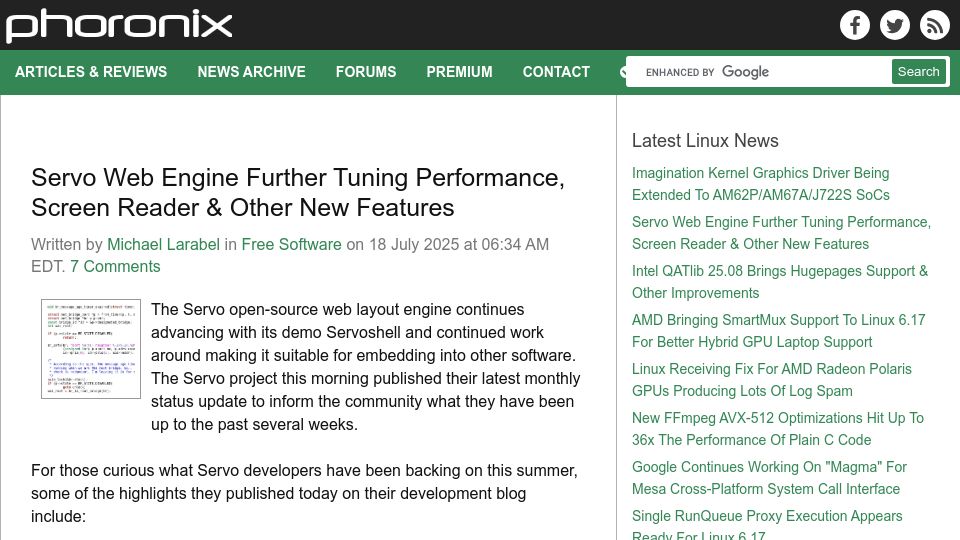Open the RSS feed icon
Viewport: 960px width, 540px height.
(934, 25)
